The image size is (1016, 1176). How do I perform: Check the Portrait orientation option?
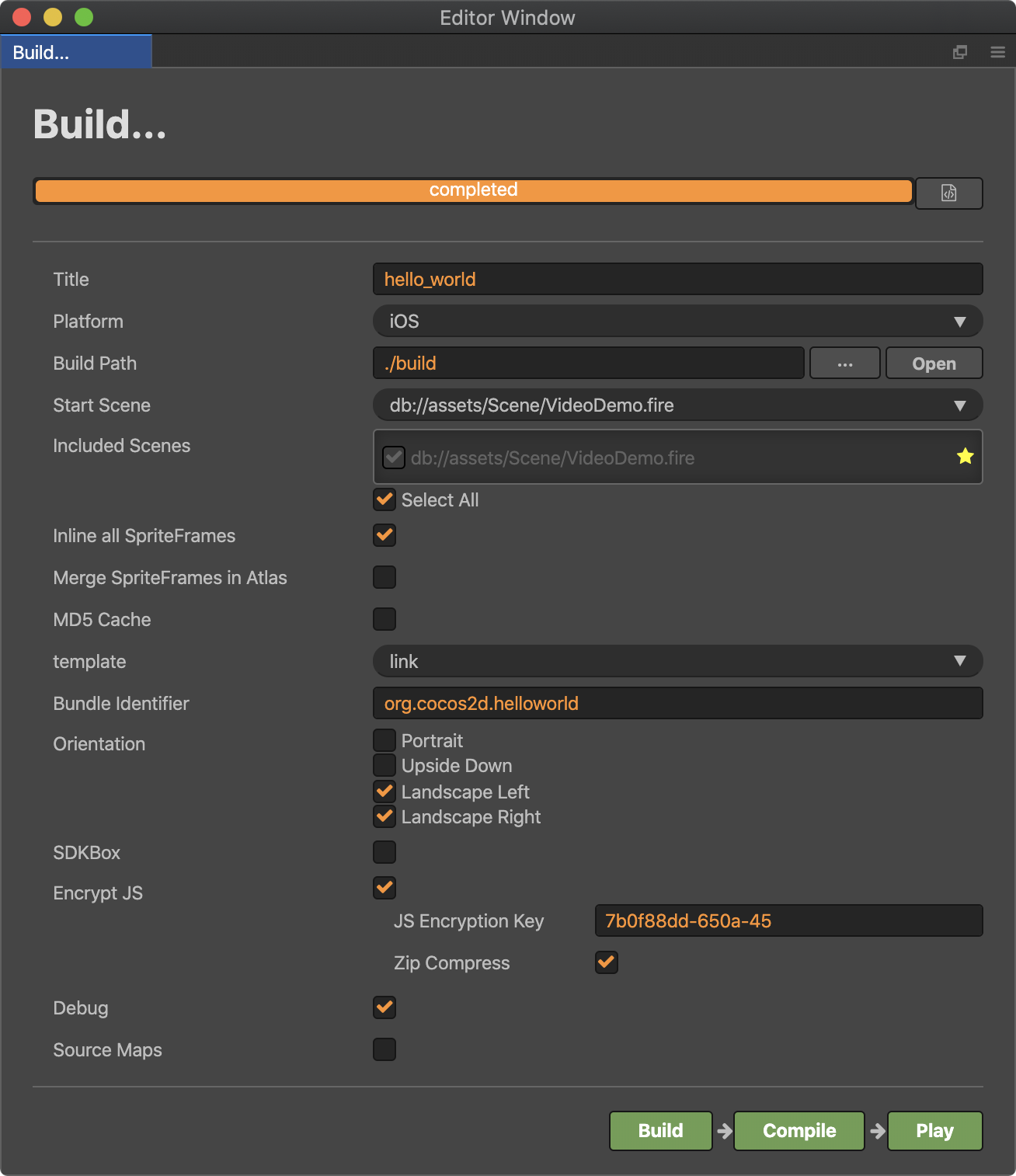[384, 740]
